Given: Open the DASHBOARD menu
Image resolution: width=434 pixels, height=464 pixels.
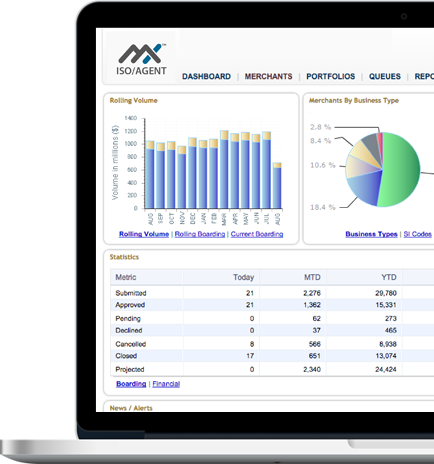Looking at the screenshot, I should 206,76.
